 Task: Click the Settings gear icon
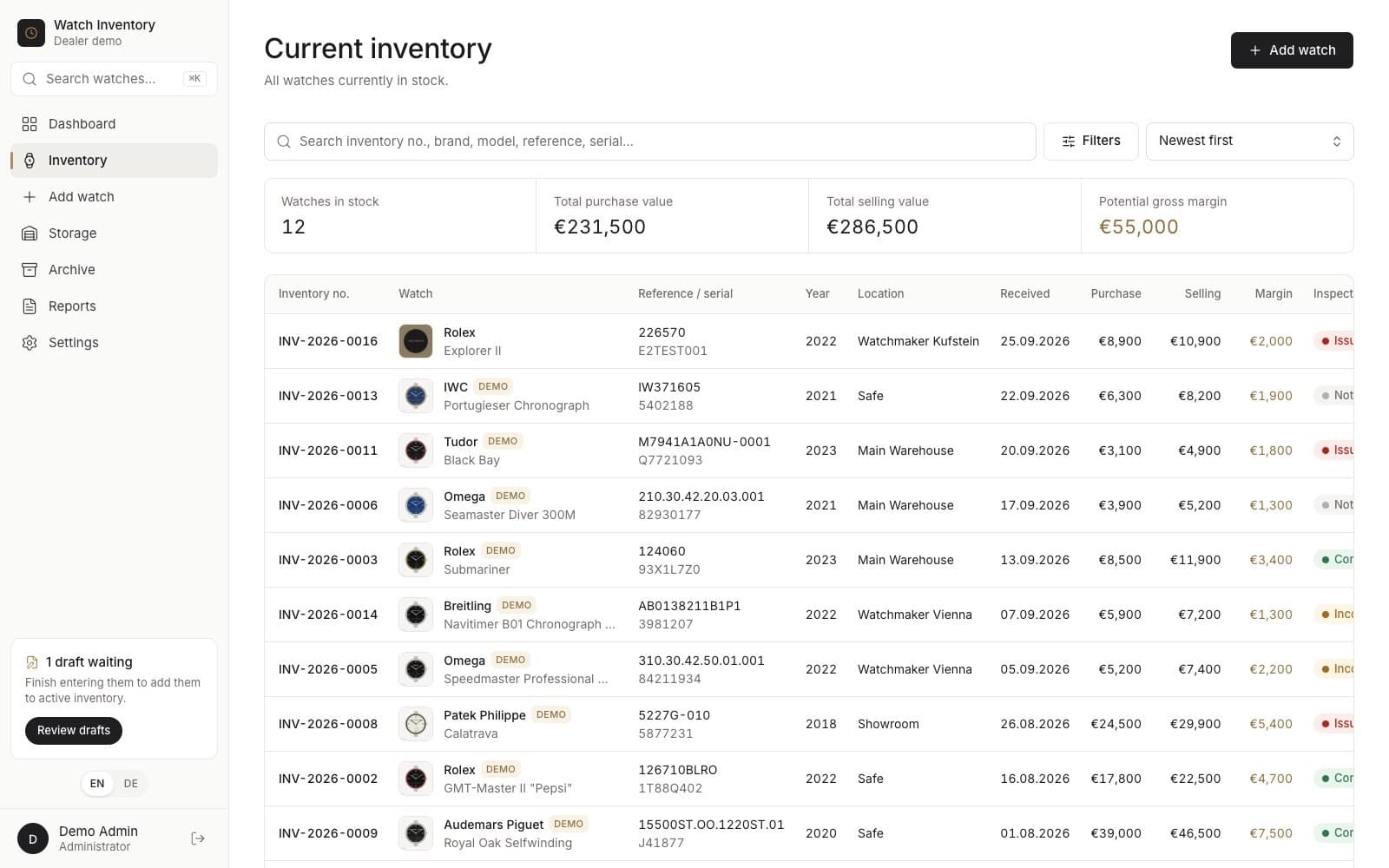pos(30,343)
